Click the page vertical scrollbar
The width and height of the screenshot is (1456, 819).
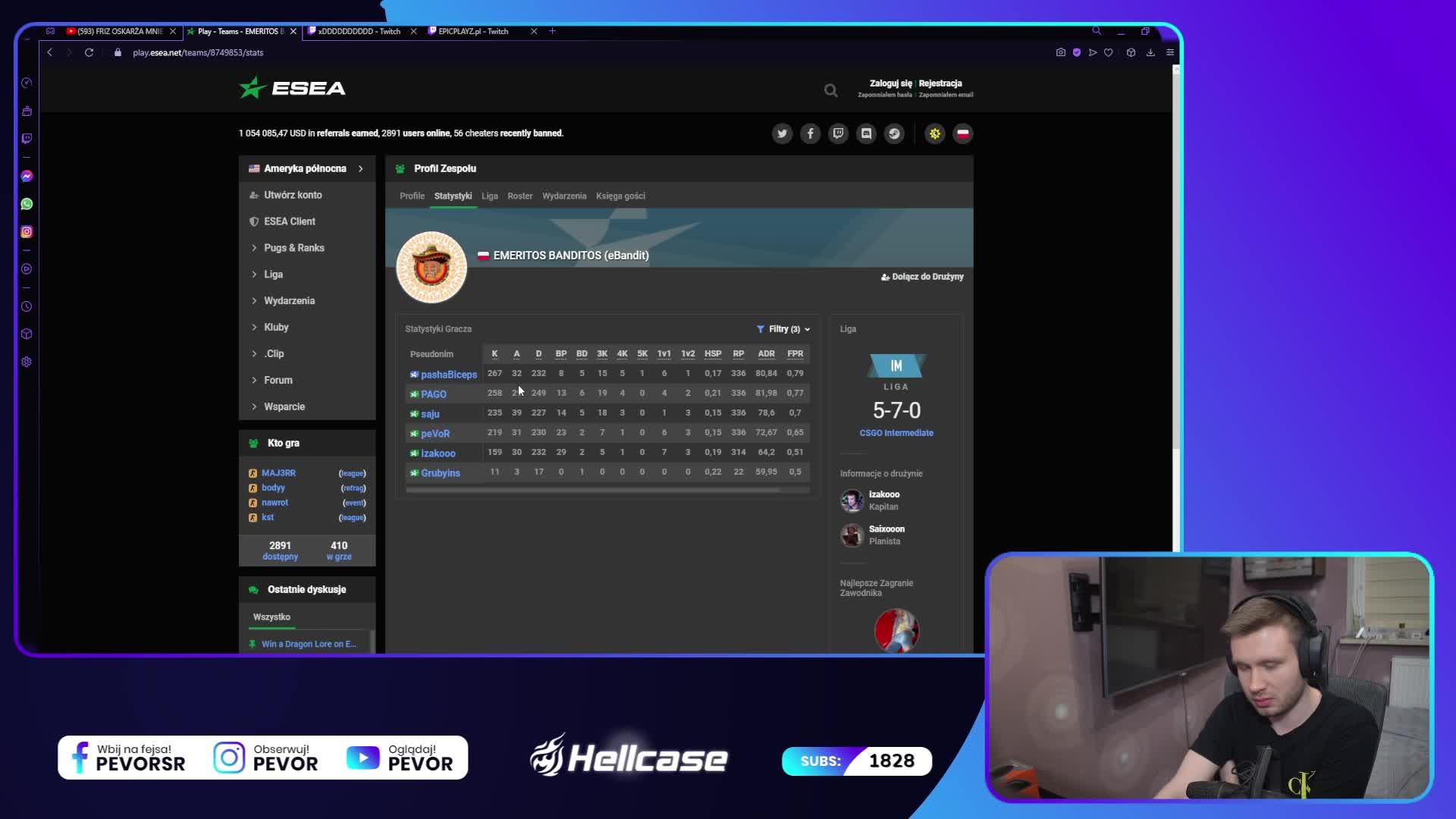(1176, 258)
